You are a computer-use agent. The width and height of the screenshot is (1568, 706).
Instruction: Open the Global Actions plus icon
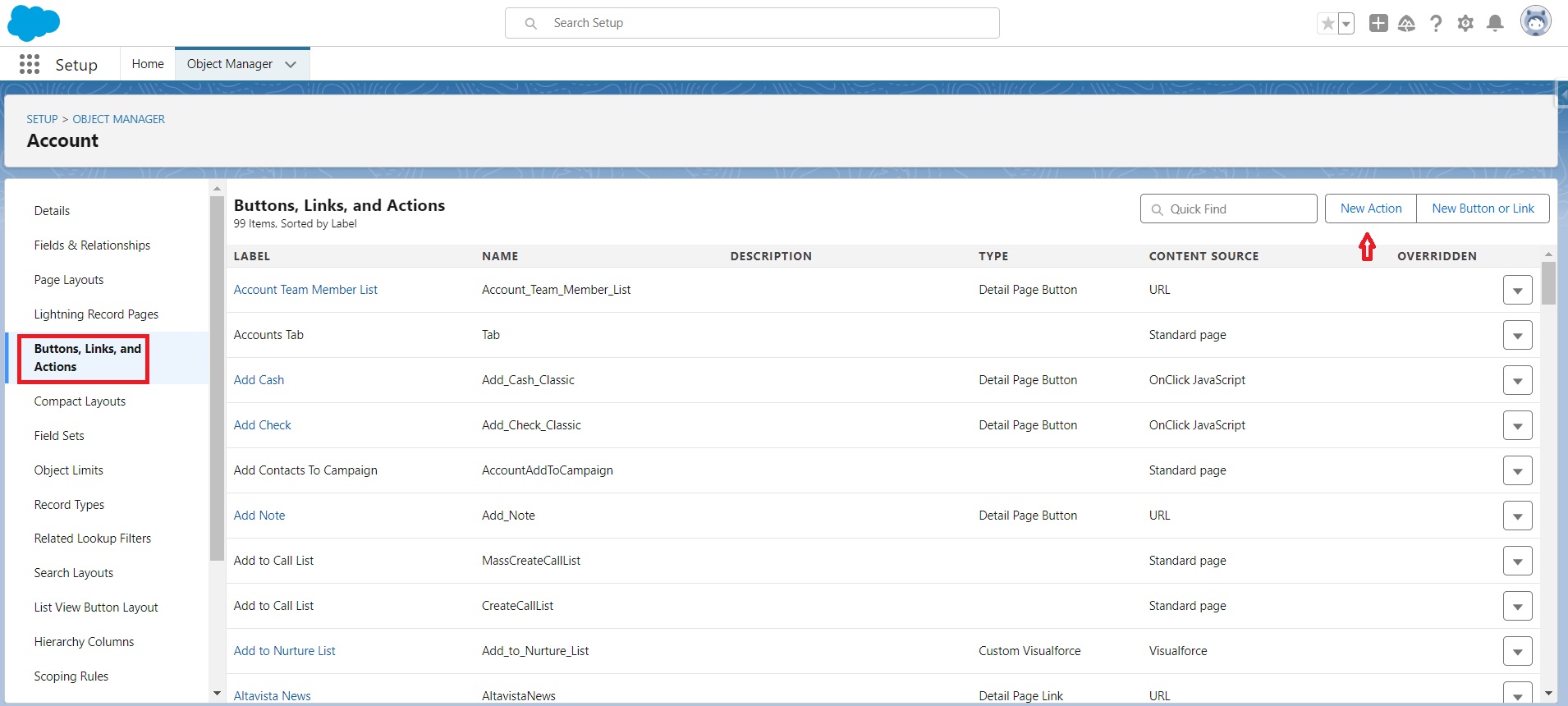1378,23
